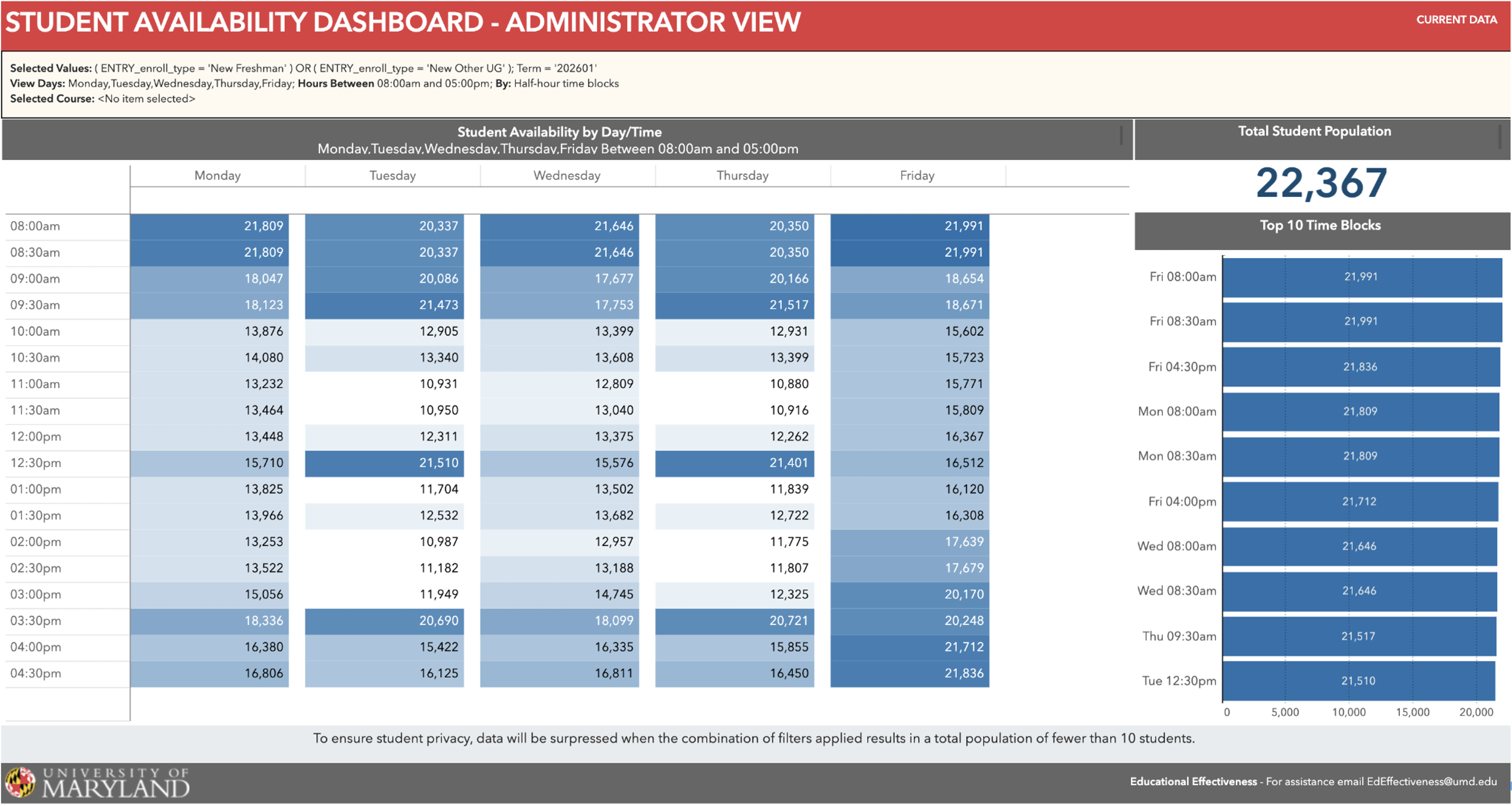
Task: Click the Top 10 Time Blocks header
Action: pos(1321,225)
